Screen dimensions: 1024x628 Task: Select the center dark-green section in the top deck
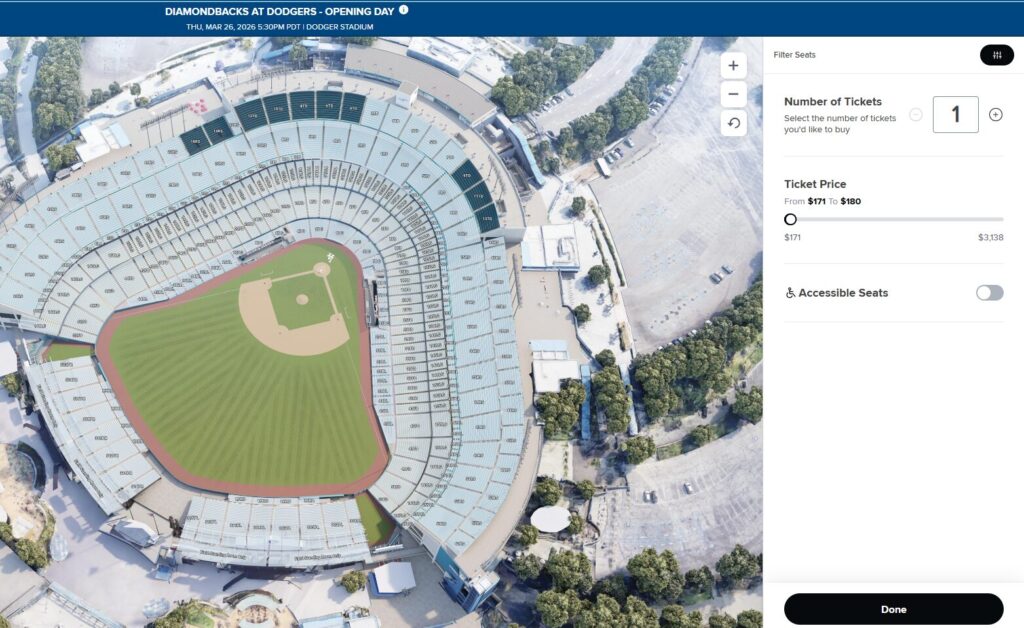pyautogui.click(x=302, y=105)
